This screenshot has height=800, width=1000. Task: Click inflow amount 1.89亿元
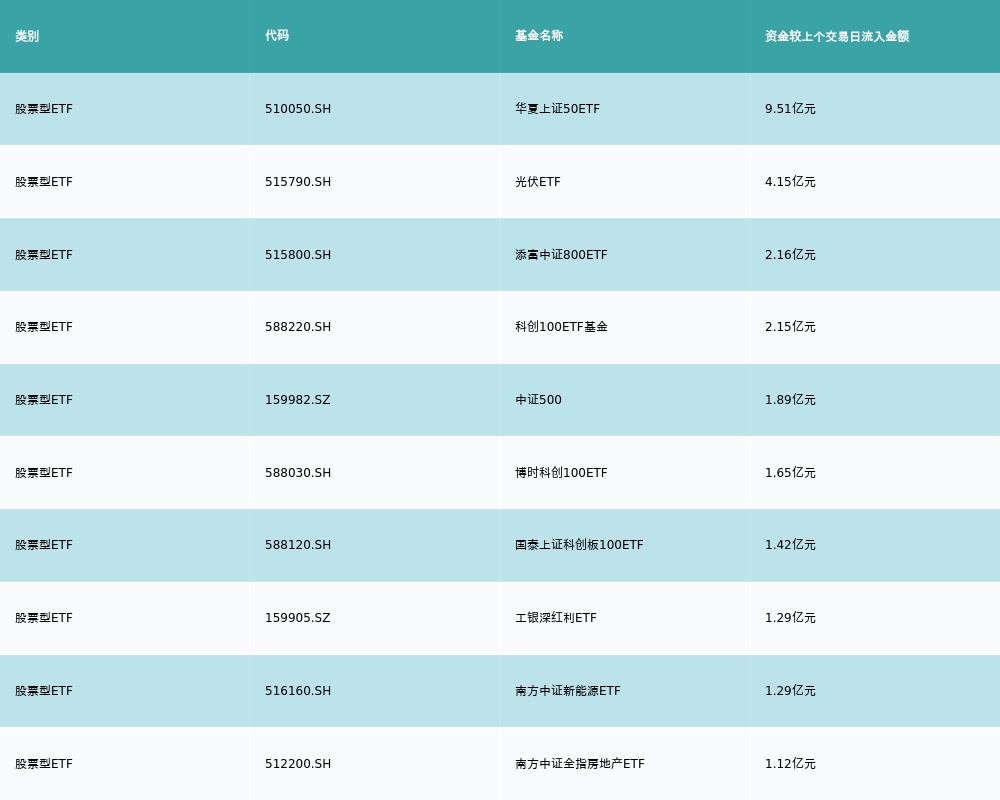(x=790, y=400)
